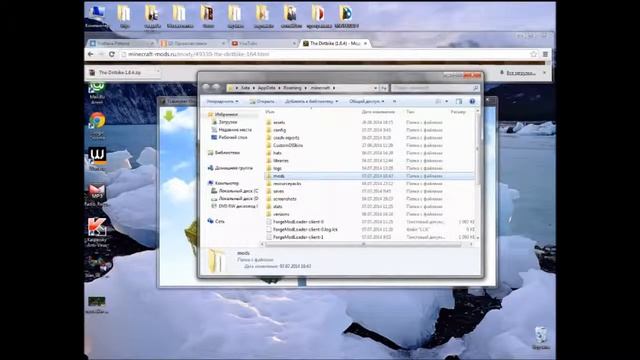Click the Chrome address bar URL
Image resolution: width=640 pixels, height=360 pixels.
coord(198,54)
